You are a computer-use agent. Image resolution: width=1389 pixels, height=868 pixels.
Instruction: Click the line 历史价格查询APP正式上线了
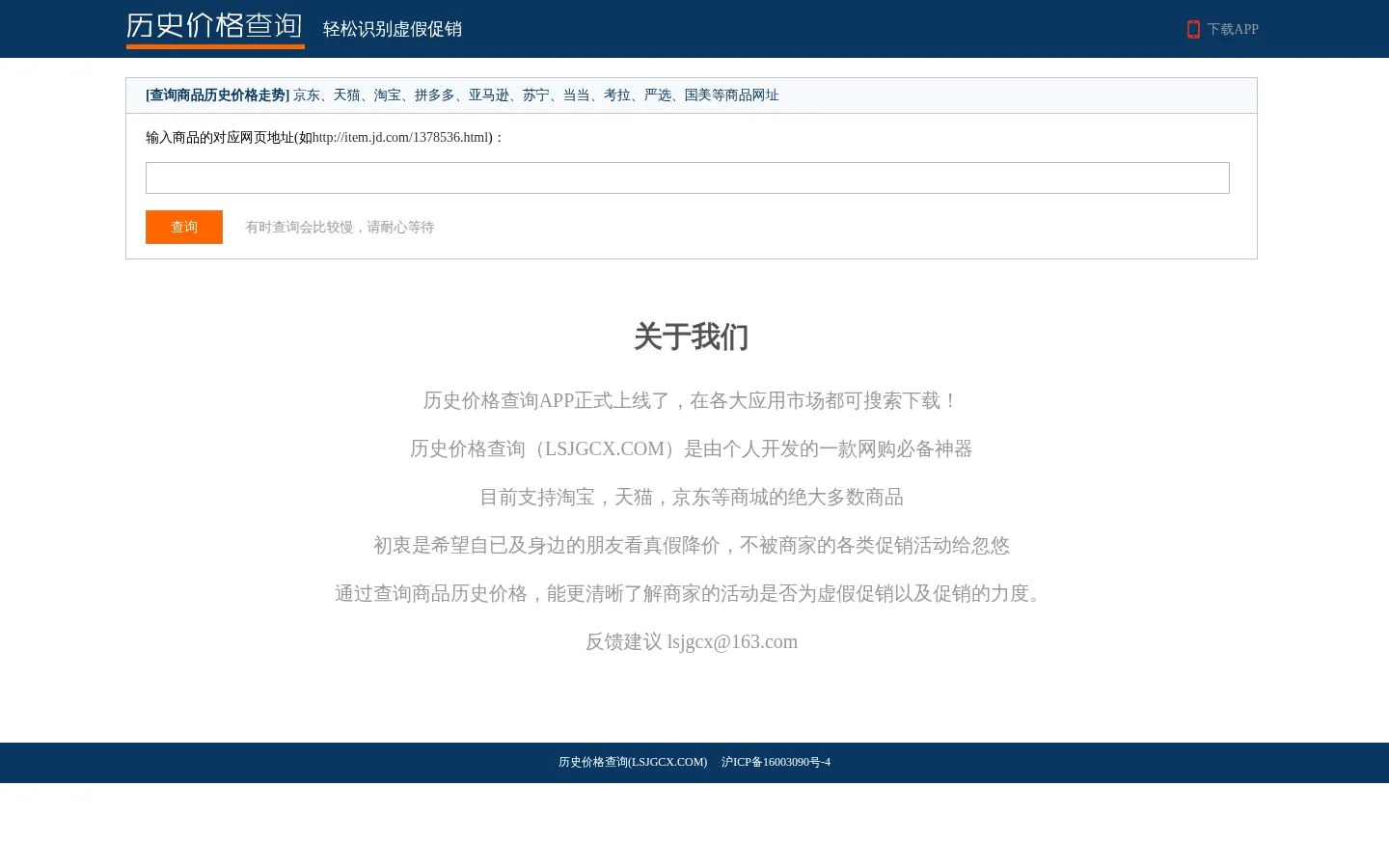pos(692,400)
